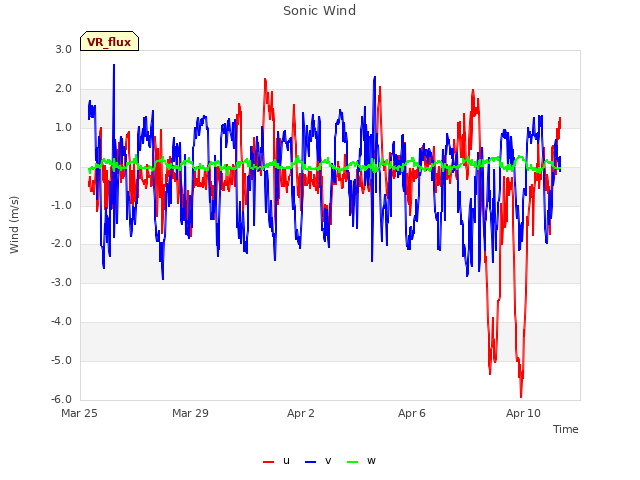The image size is (640, 480).
Task: Toggle the blue v series legend swatch
Action: [311, 462]
